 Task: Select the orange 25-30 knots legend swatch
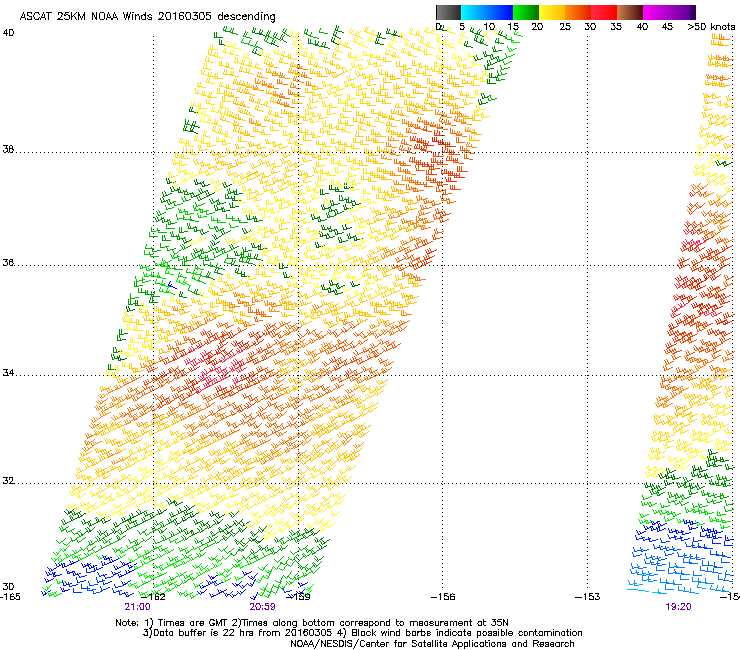point(577,12)
